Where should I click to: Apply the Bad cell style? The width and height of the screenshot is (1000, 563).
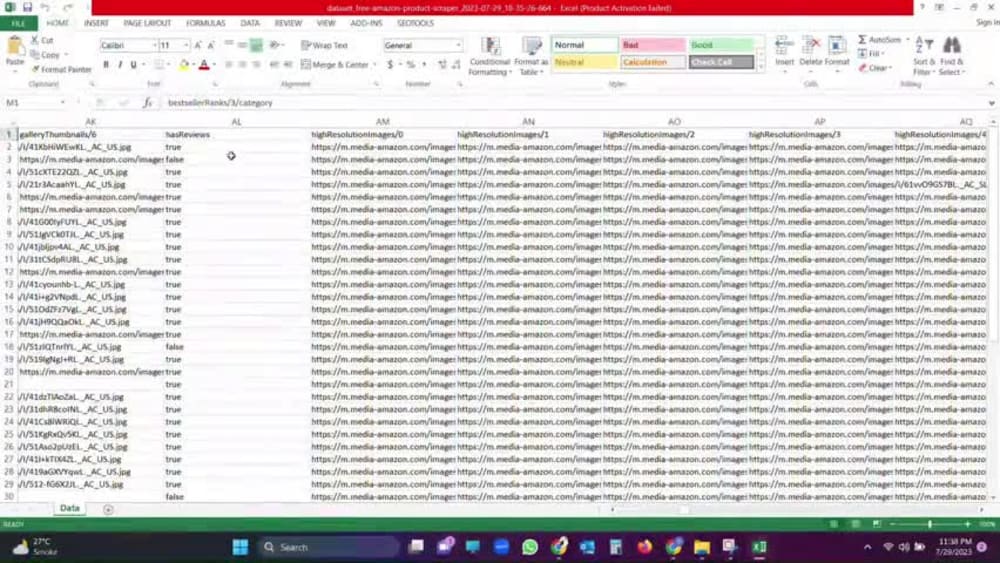[x=653, y=45]
